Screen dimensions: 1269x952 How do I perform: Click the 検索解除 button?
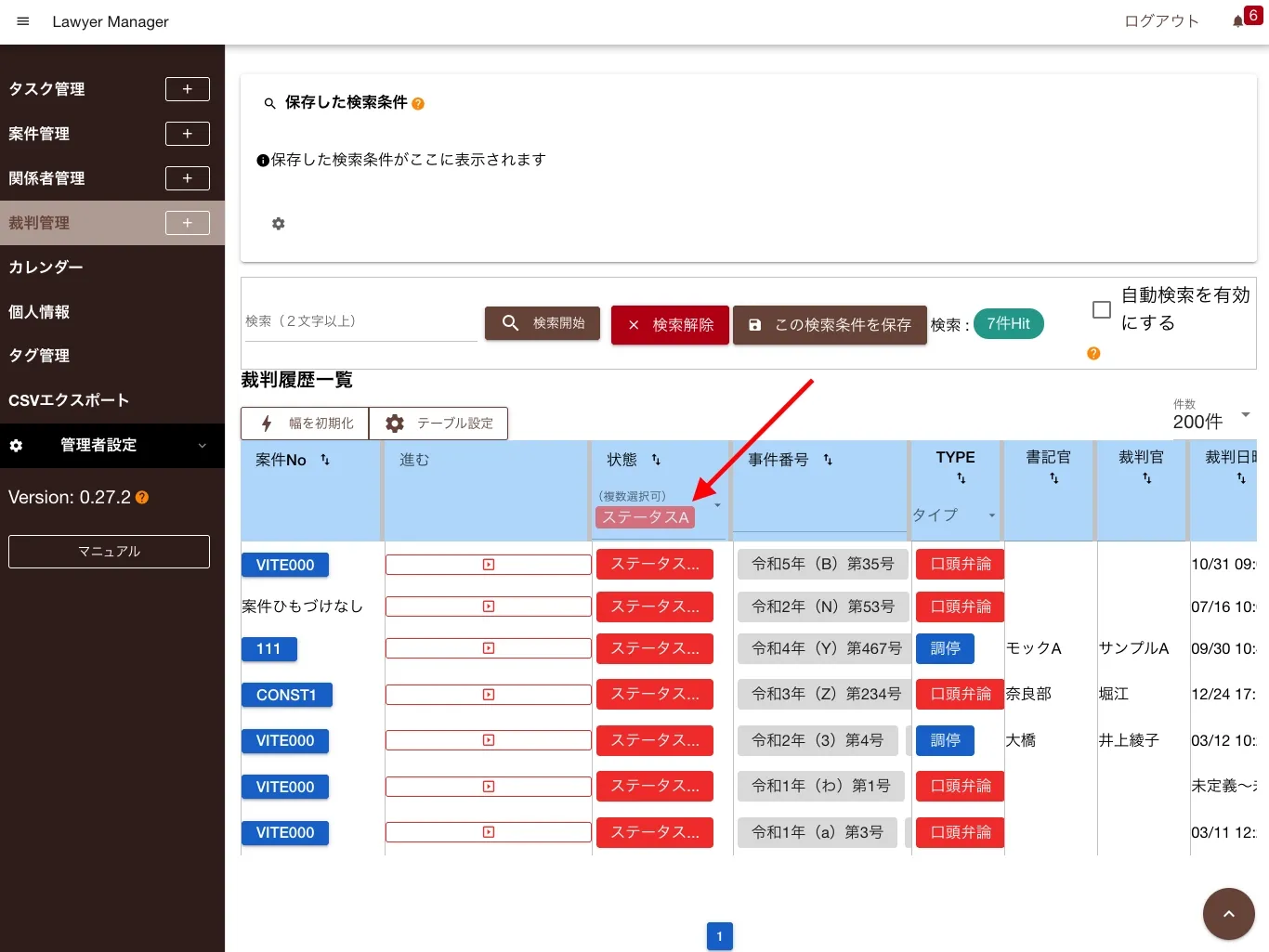click(x=670, y=325)
